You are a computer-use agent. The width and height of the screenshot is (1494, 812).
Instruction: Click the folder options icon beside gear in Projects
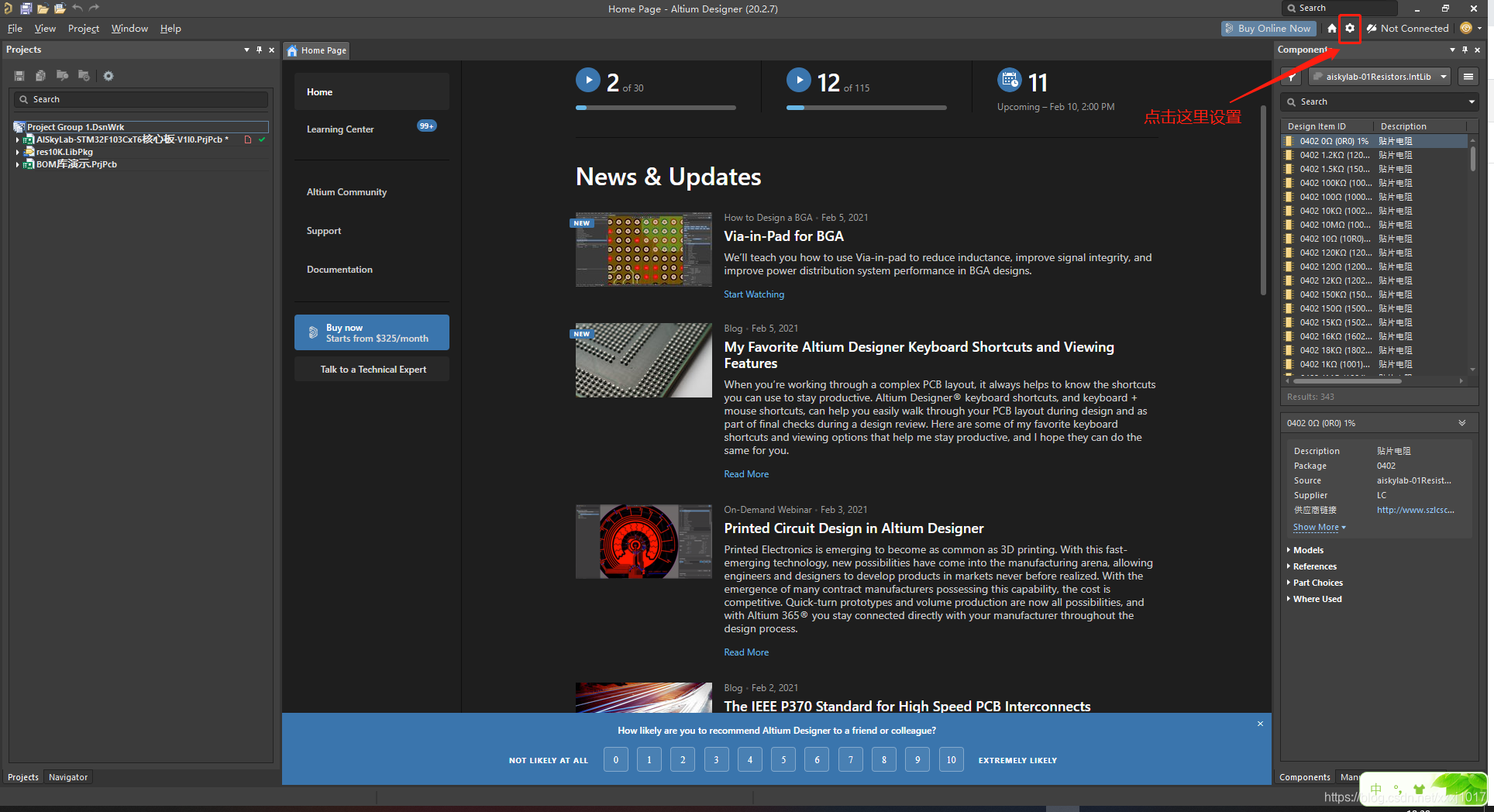(x=84, y=76)
